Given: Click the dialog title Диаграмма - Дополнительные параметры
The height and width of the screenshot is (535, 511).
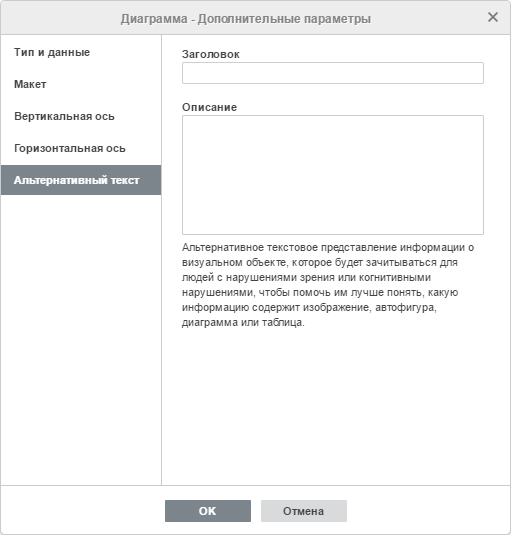Looking at the screenshot, I should [x=246, y=19].
